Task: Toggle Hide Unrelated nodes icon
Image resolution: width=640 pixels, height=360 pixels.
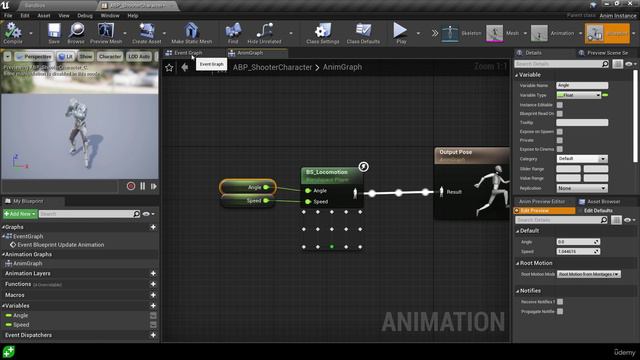Action: point(264,33)
